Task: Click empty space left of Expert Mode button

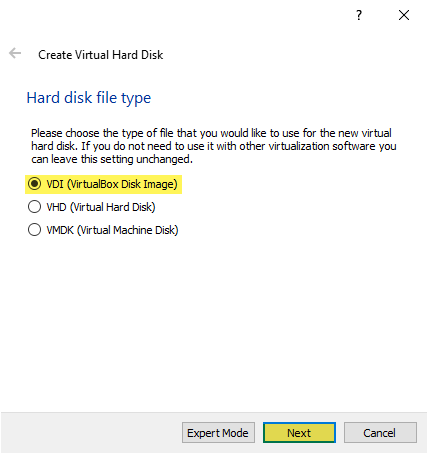Action: pos(93,433)
